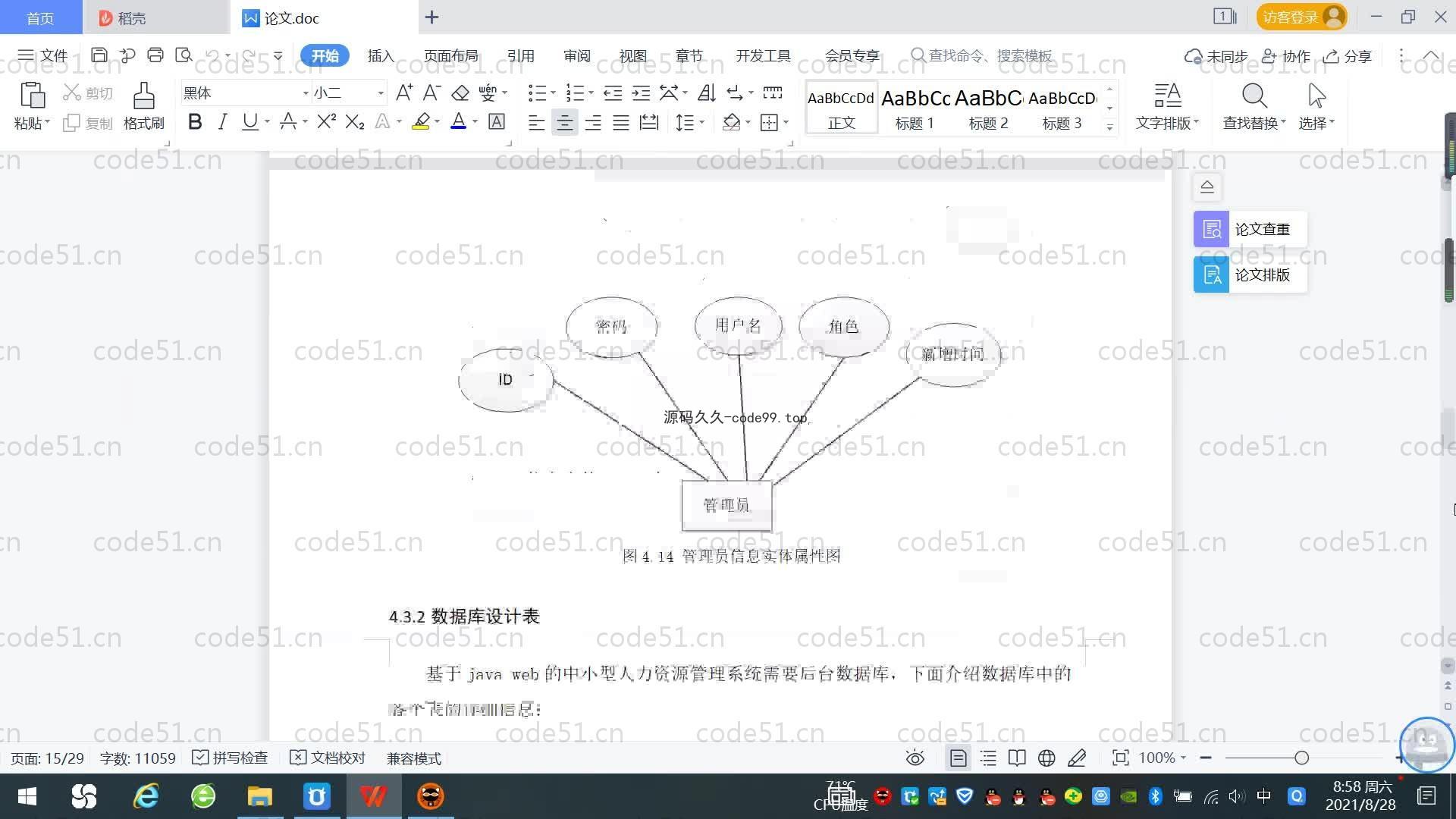This screenshot has height=819, width=1456.
Task: Justify the paragraph text
Action: [620, 122]
